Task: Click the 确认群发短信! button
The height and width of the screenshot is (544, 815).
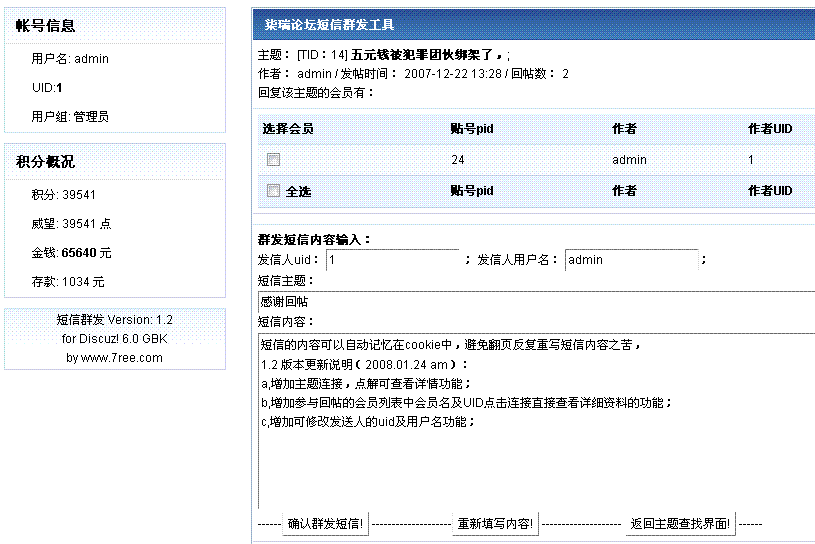Action: [x=325, y=524]
